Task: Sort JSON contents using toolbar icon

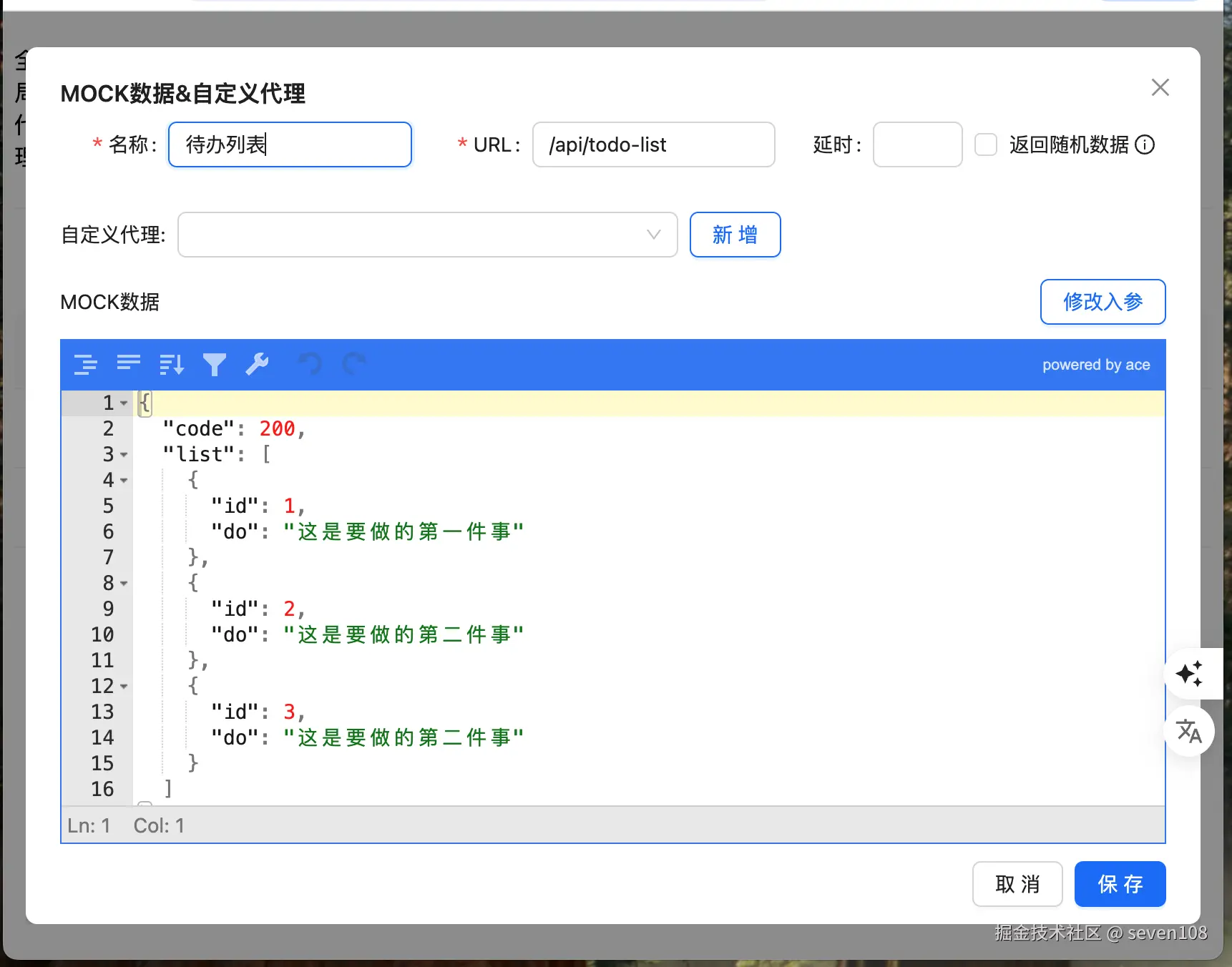Action: click(172, 365)
